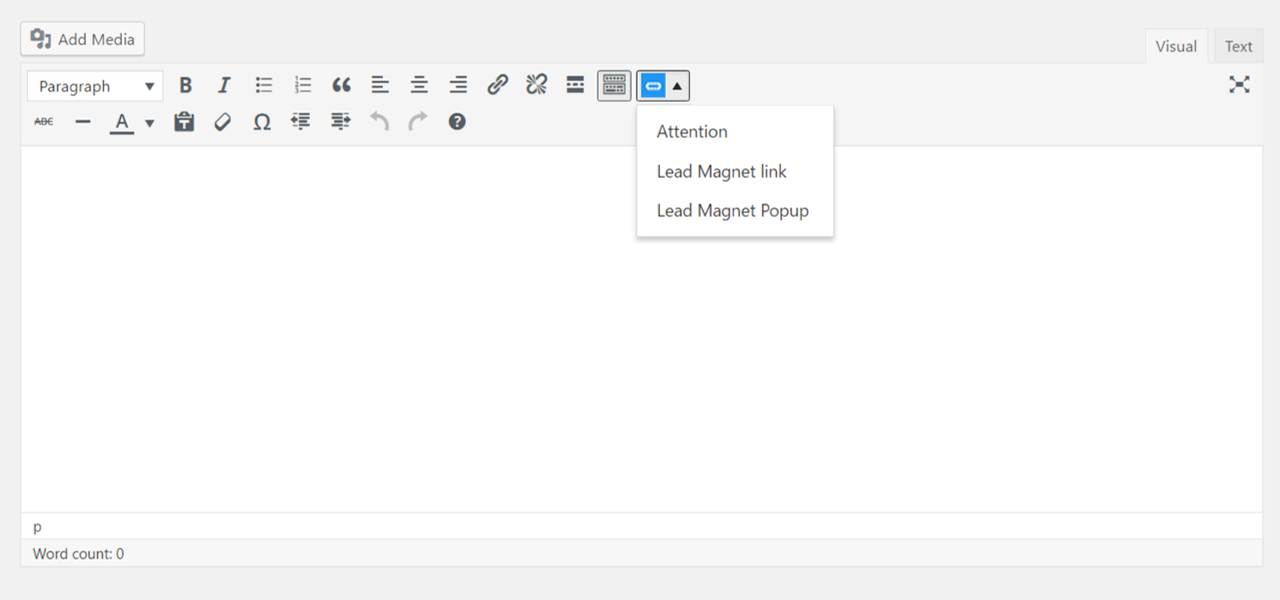Open the text color picker arrow
This screenshot has width=1280, height=600.
point(149,123)
